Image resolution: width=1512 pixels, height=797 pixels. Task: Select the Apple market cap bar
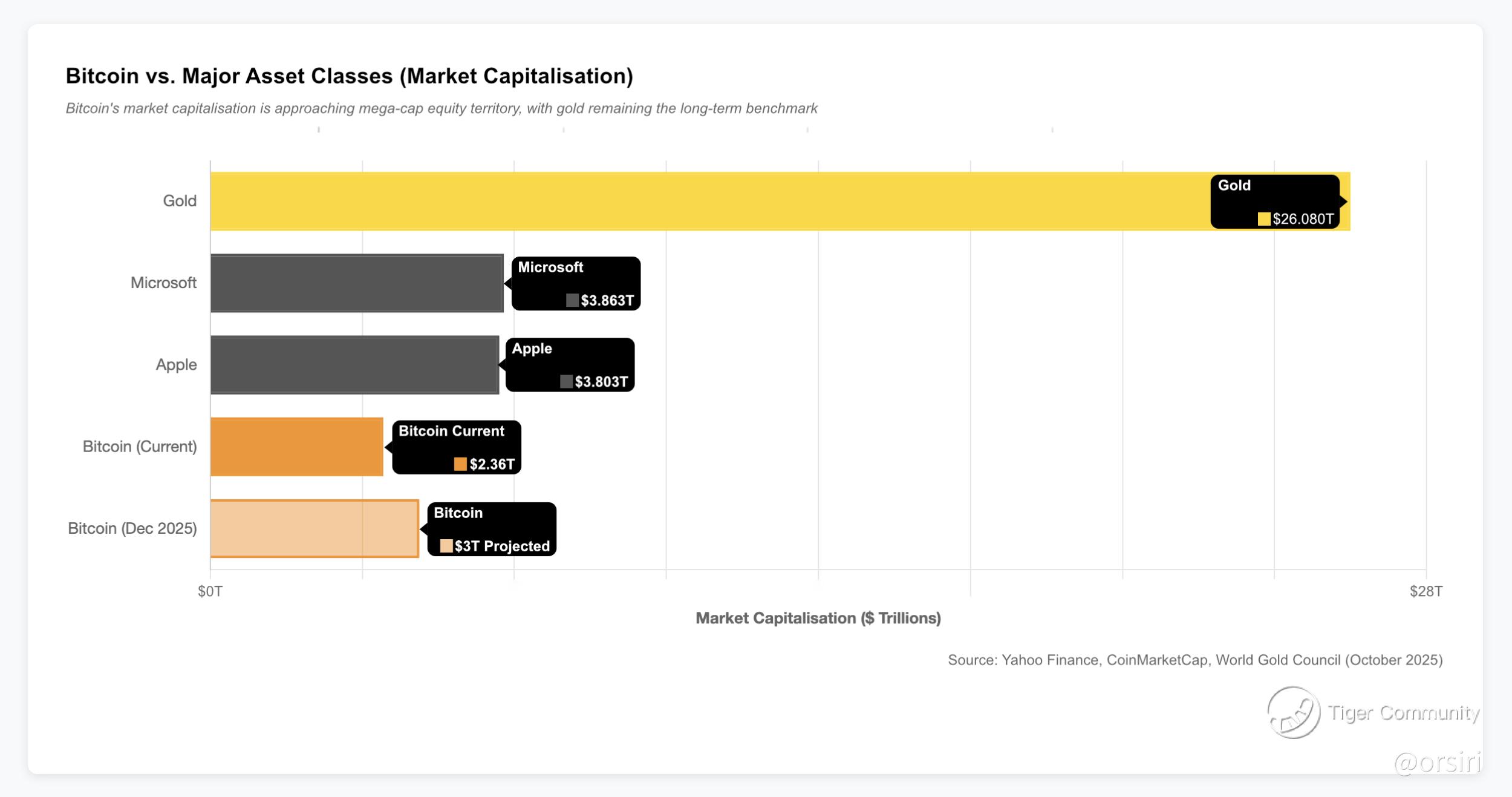[354, 365]
